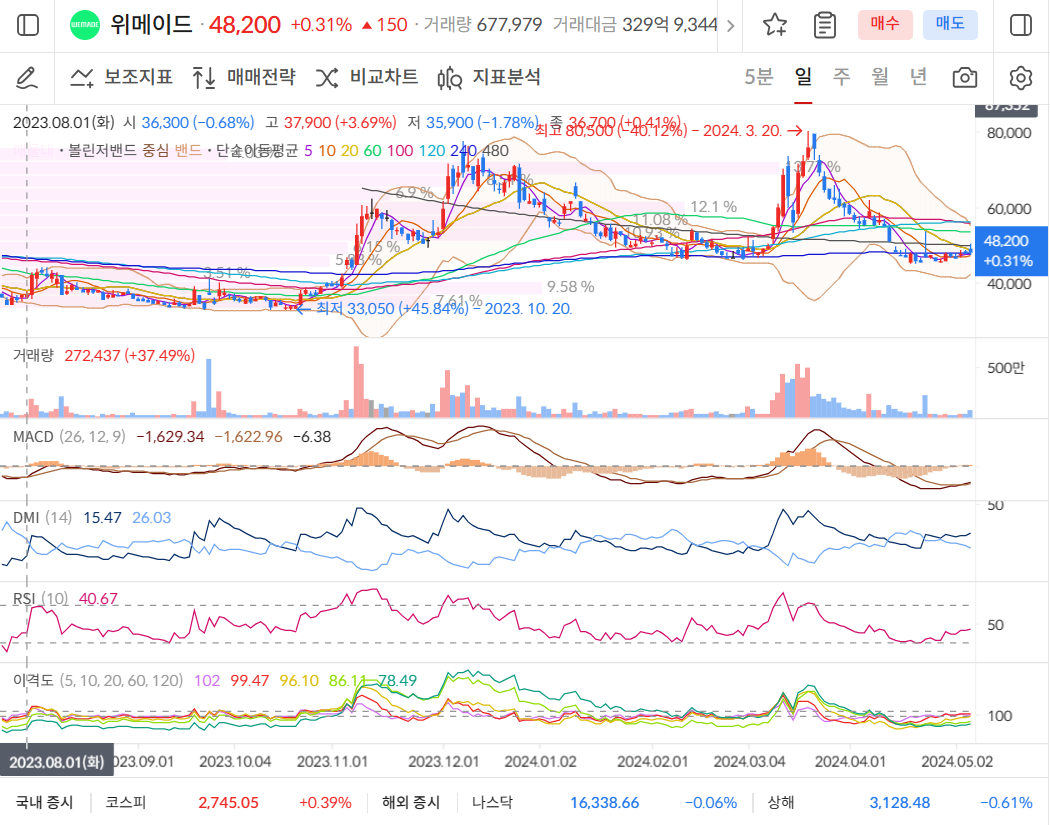Click the 이격도 indicator label
Screen dimensions: 1050x825
pos(33,680)
